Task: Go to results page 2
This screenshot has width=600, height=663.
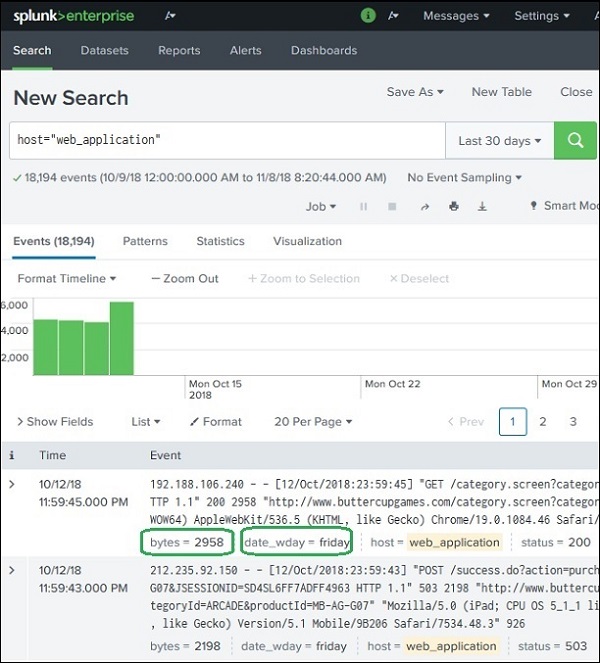Action: (543, 422)
